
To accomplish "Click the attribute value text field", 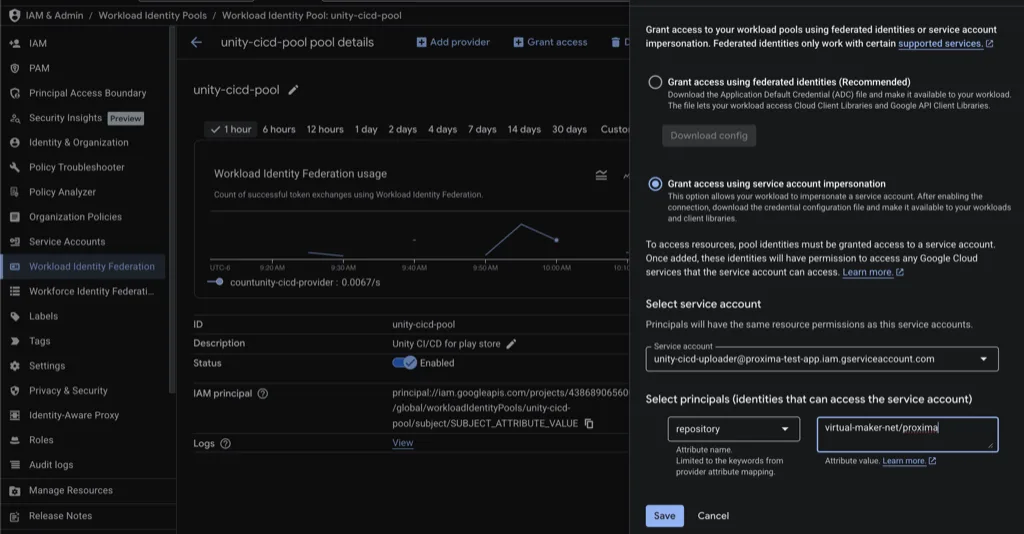I will (x=907, y=434).
